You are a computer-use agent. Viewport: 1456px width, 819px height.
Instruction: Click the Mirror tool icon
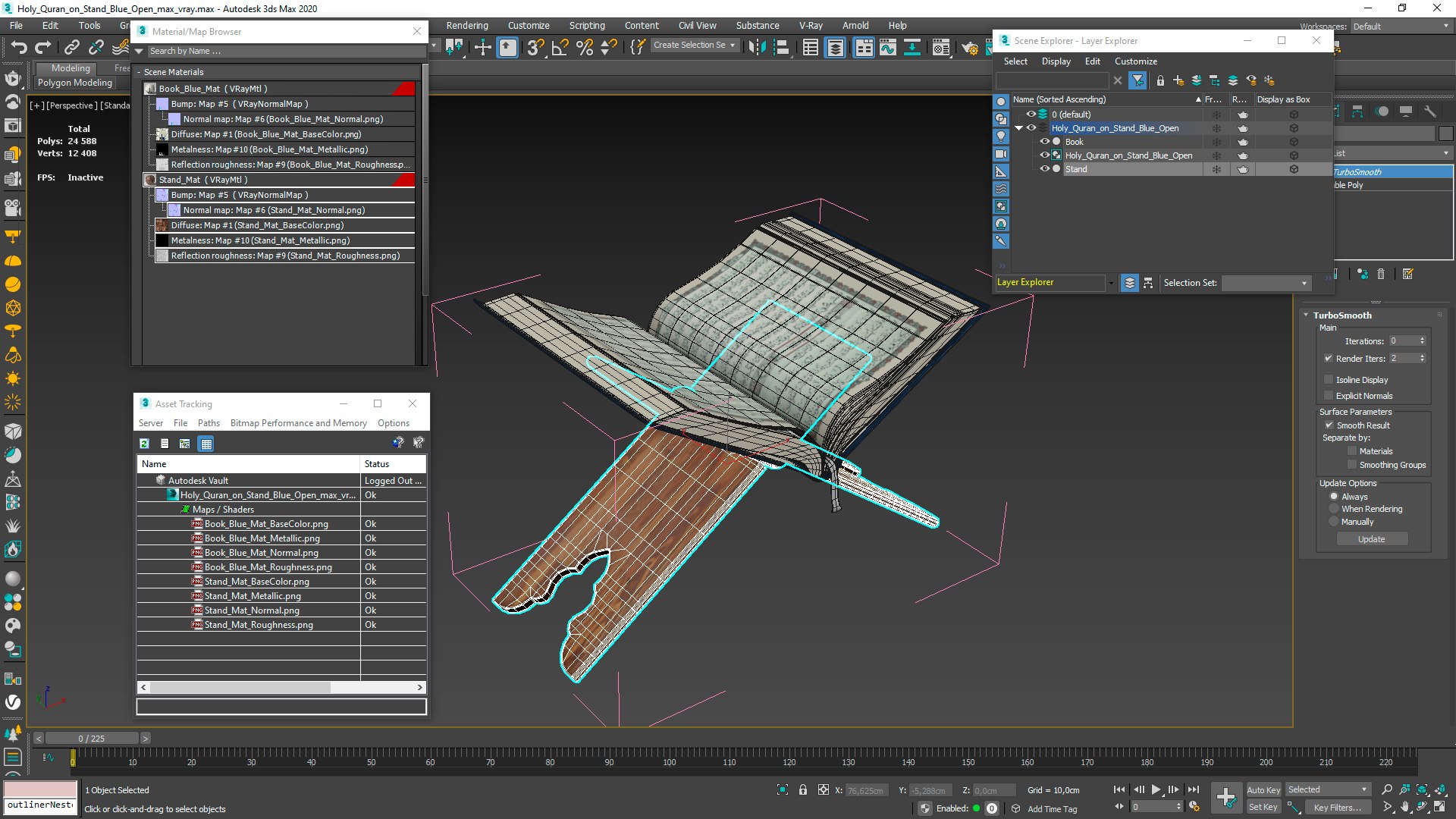(756, 48)
